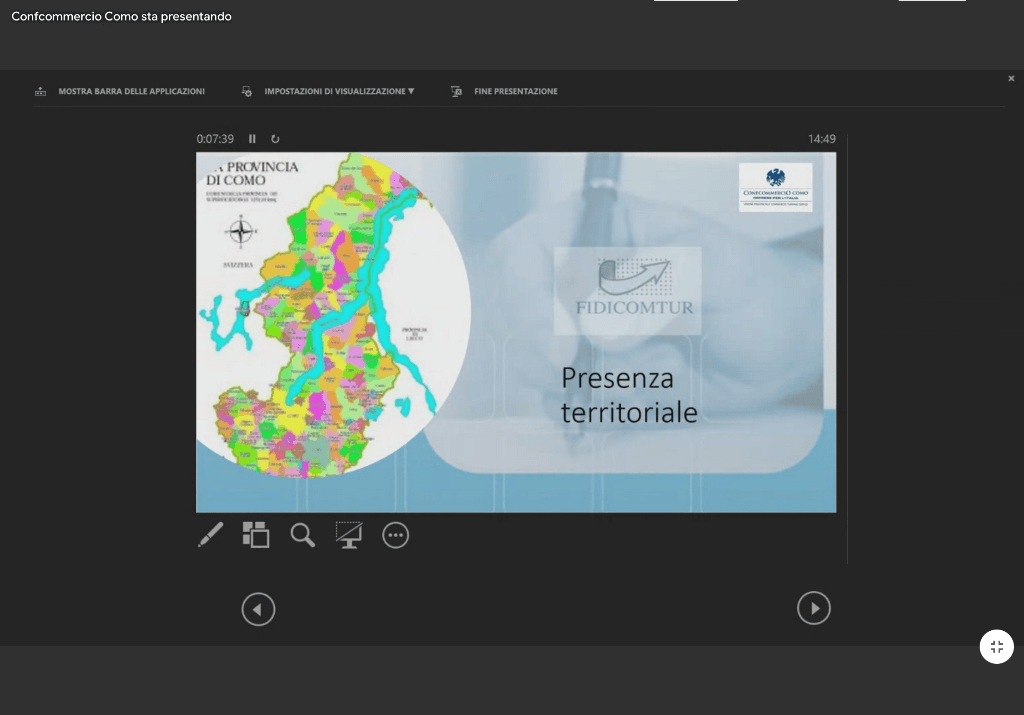Click the Confcommercio Como logo on slide
This screenshot has width=1024, height=715.
pyautogui.click(x=775, y=187)
